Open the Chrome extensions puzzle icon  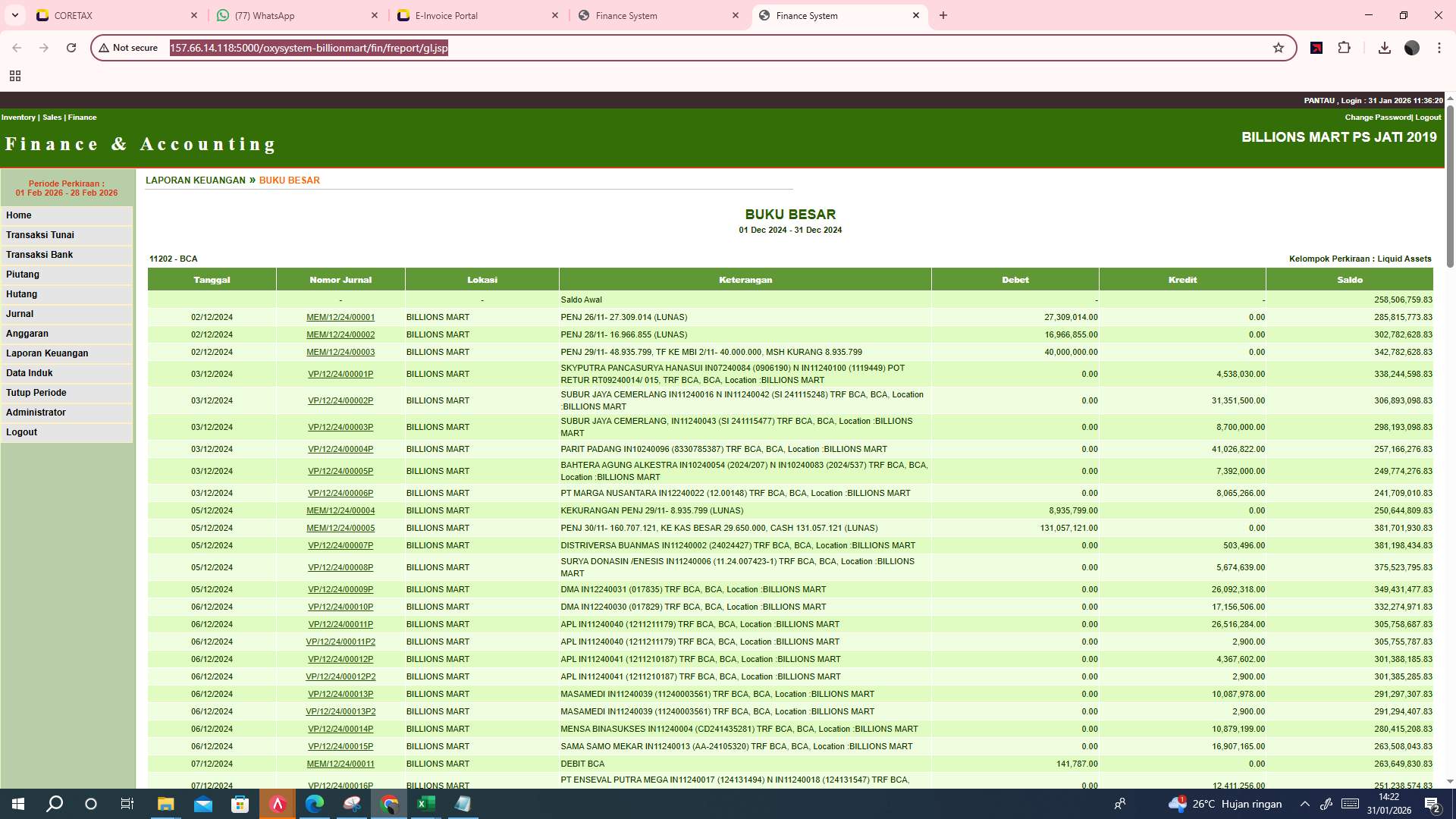[x=1344, y=47]
